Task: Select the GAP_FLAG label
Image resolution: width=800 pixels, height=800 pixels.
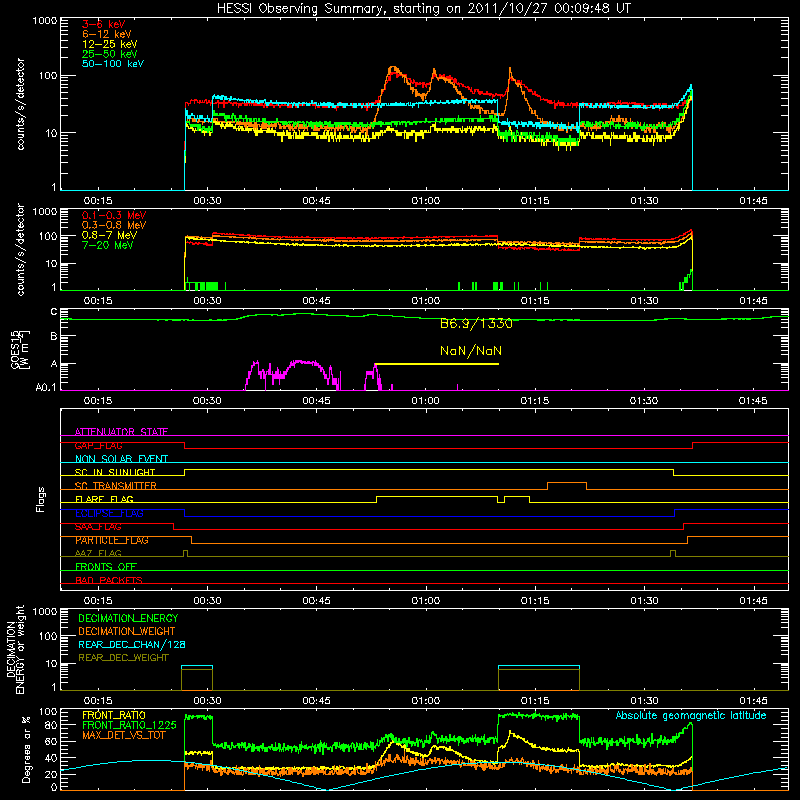Action: click(x=98, y=445)
